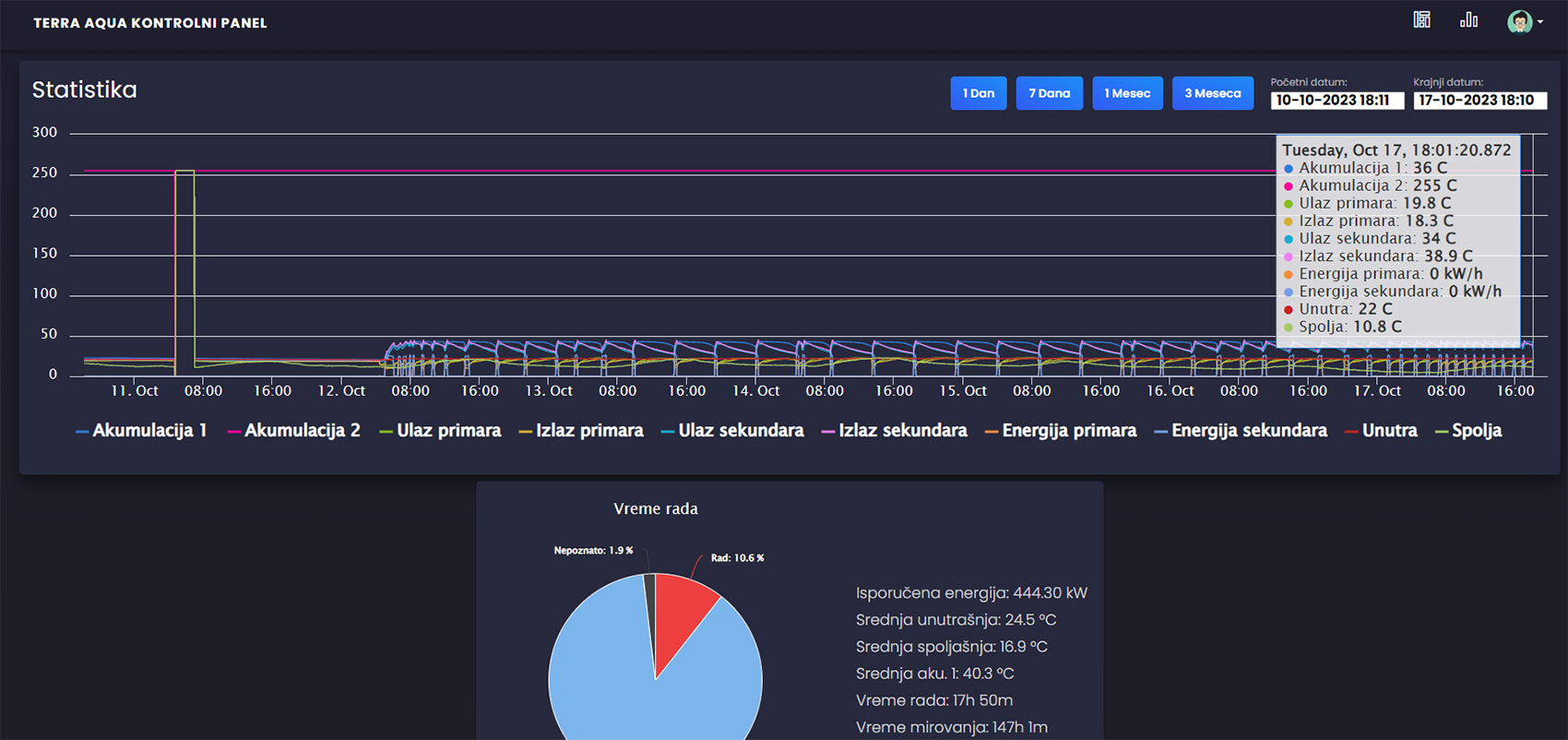Viewport: 1568px width, 740px height.
Task: Open the statistics bar chart icon
Action: pos(1468,19)
